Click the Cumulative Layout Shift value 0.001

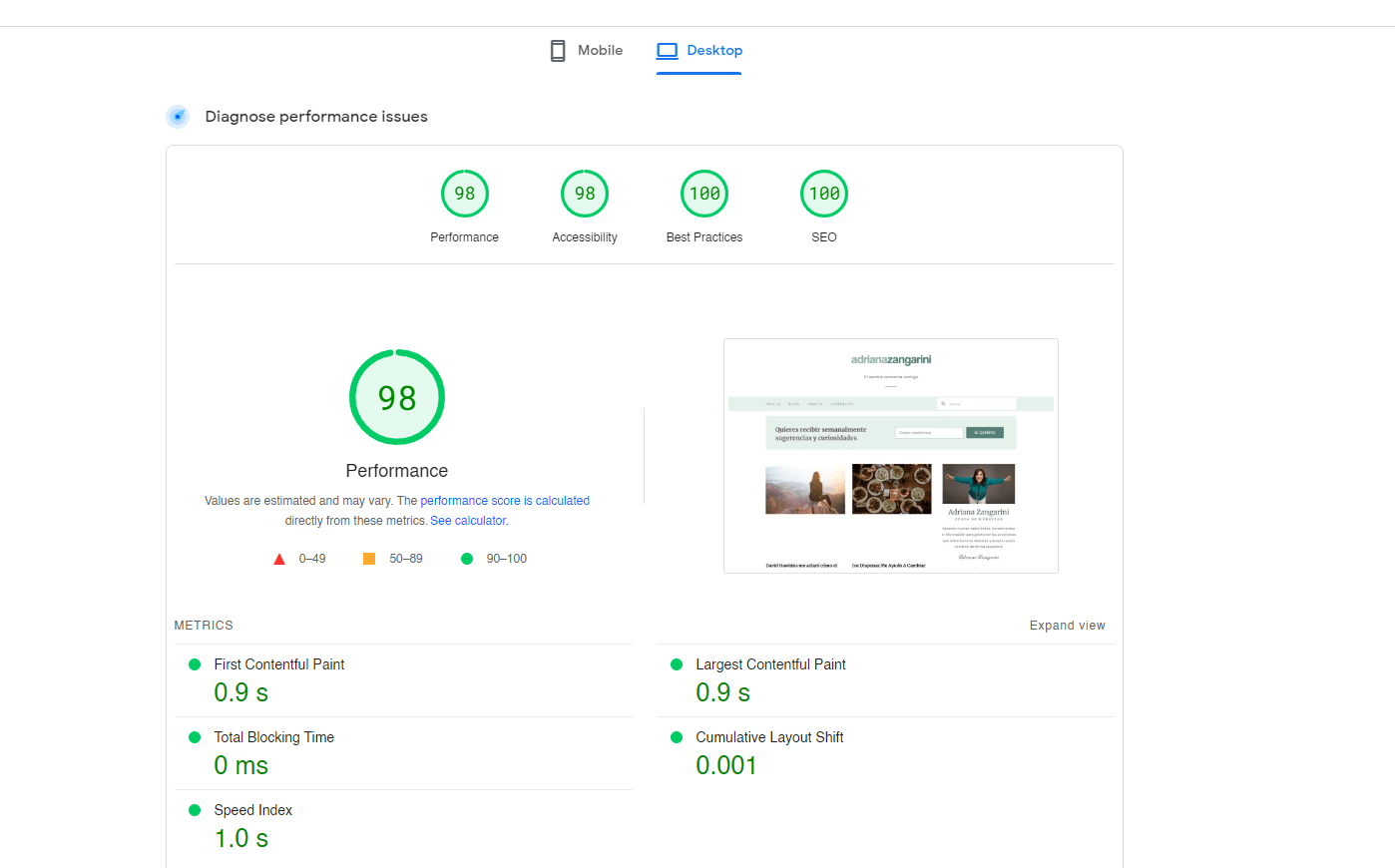[726, 765]
